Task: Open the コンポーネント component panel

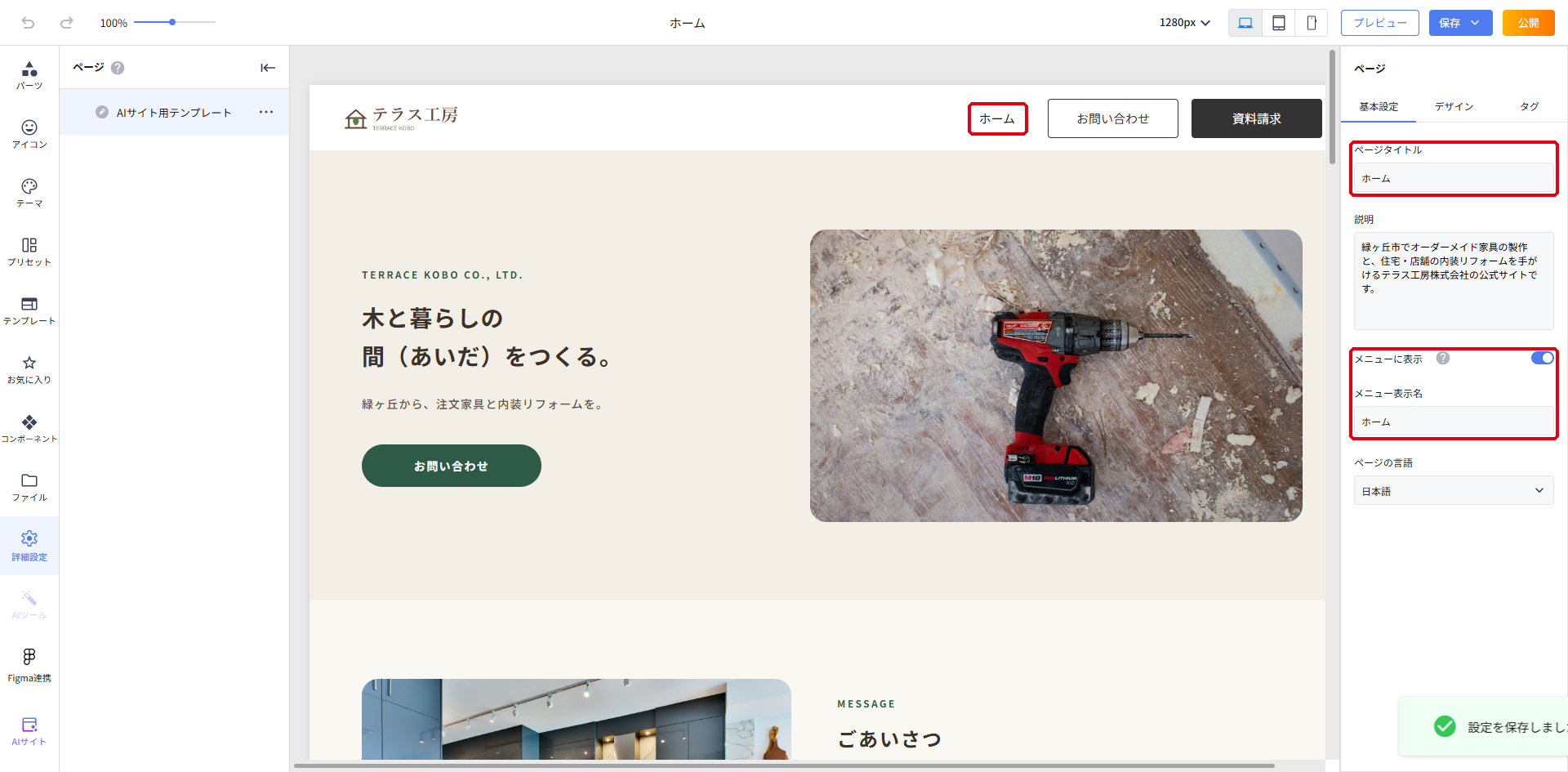Action: (29, 428)
